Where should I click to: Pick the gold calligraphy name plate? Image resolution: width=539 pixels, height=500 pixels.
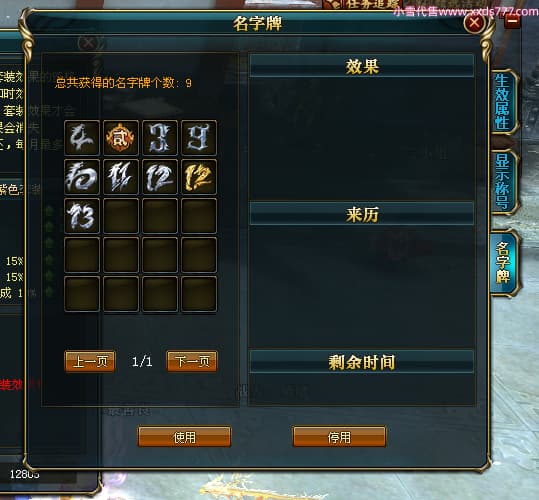[x=199, y=177]
